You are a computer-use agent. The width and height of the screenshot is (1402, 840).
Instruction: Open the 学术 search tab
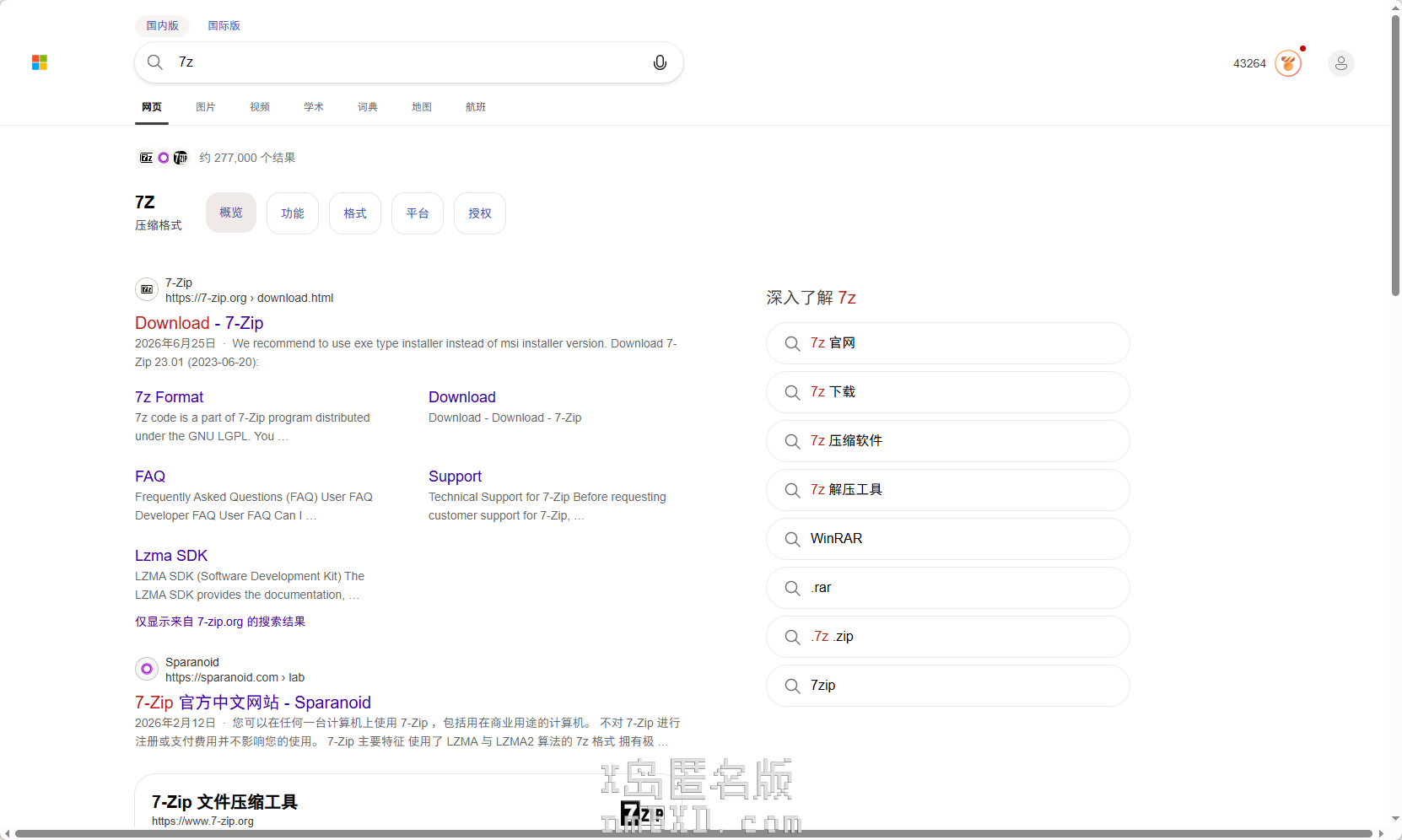click(314, 107)
